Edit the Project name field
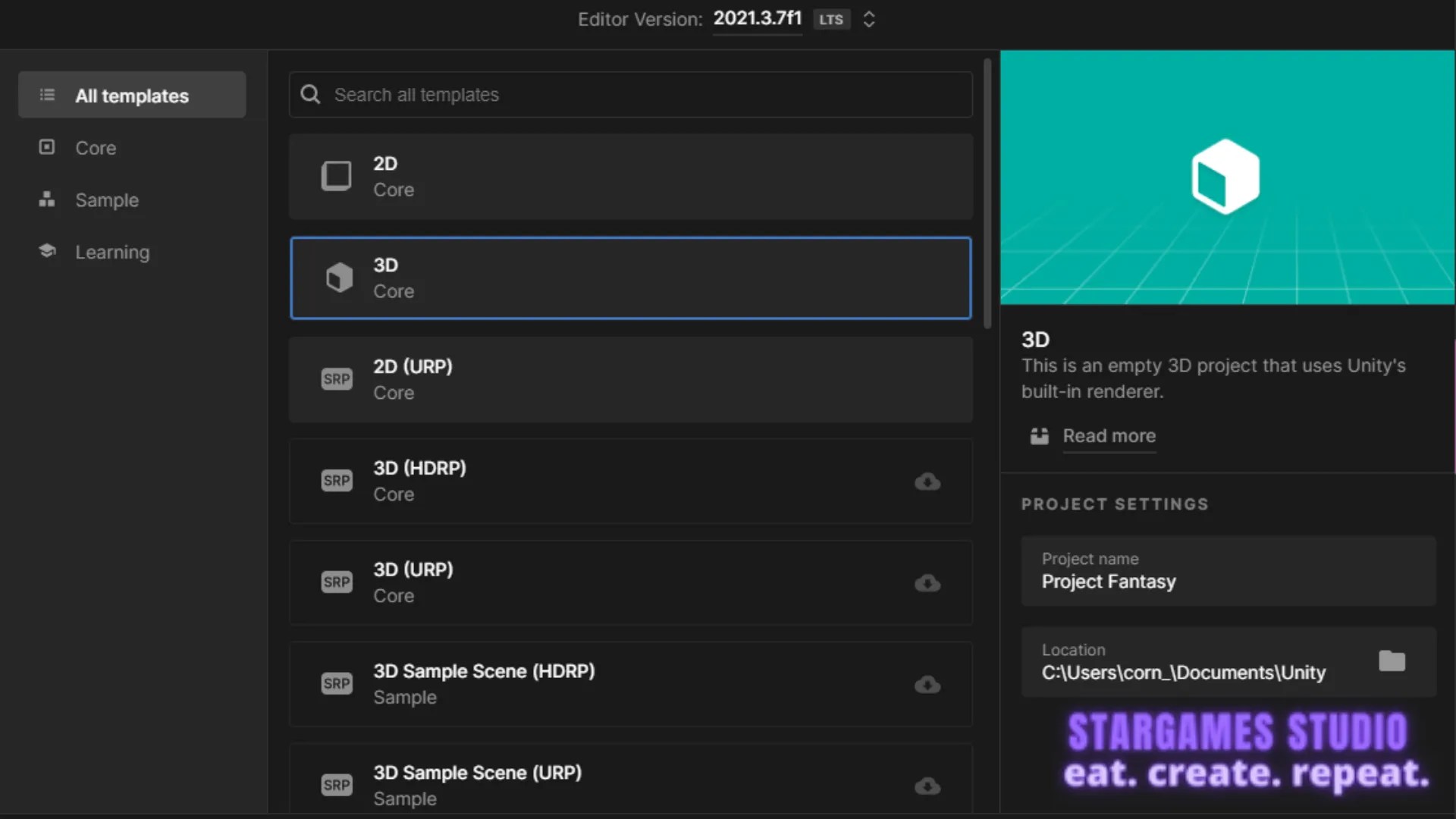Image resolution: width=1456 pixels, height=819 pixels. 1227,572
